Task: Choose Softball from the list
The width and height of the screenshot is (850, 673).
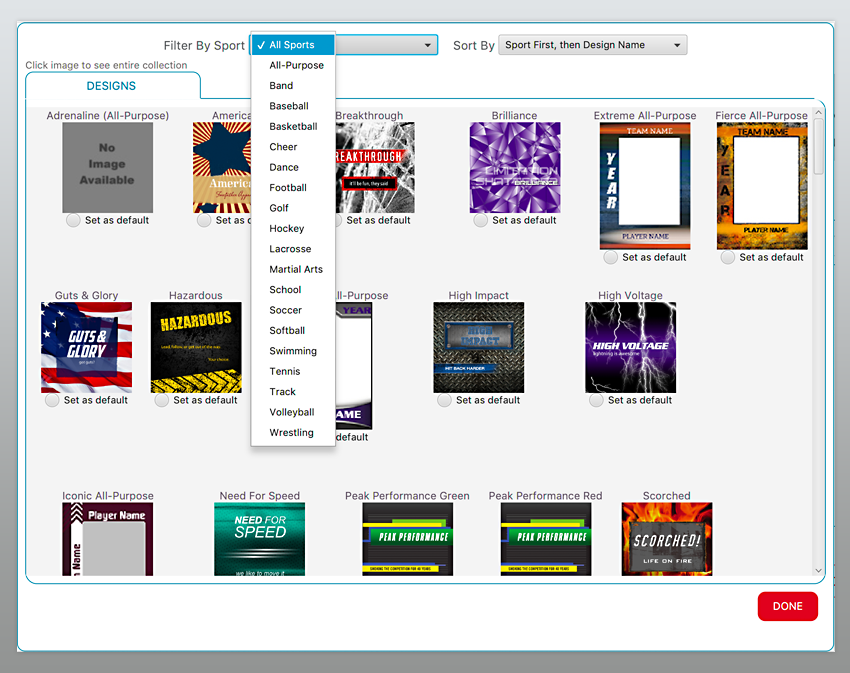Action: [x=293, y=331]
